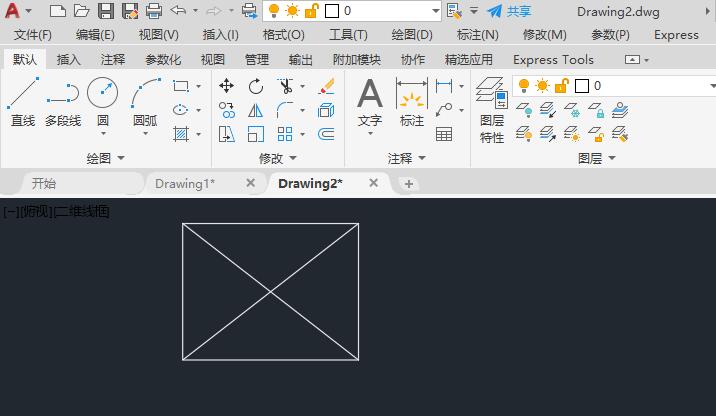This screenshot has height=416, width=716.
Task: Activate the Move tool in the Modify panel
Action: click(x=226, y=86)
